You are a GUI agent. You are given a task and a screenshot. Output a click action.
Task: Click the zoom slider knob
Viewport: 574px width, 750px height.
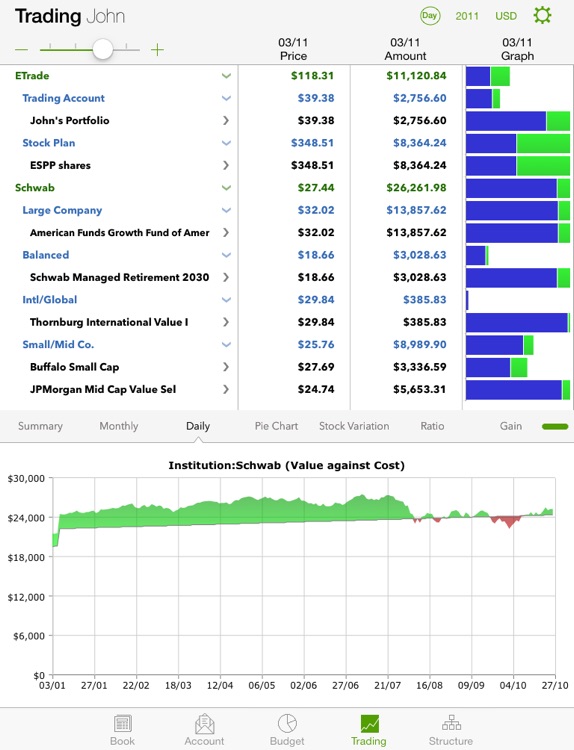102,49
